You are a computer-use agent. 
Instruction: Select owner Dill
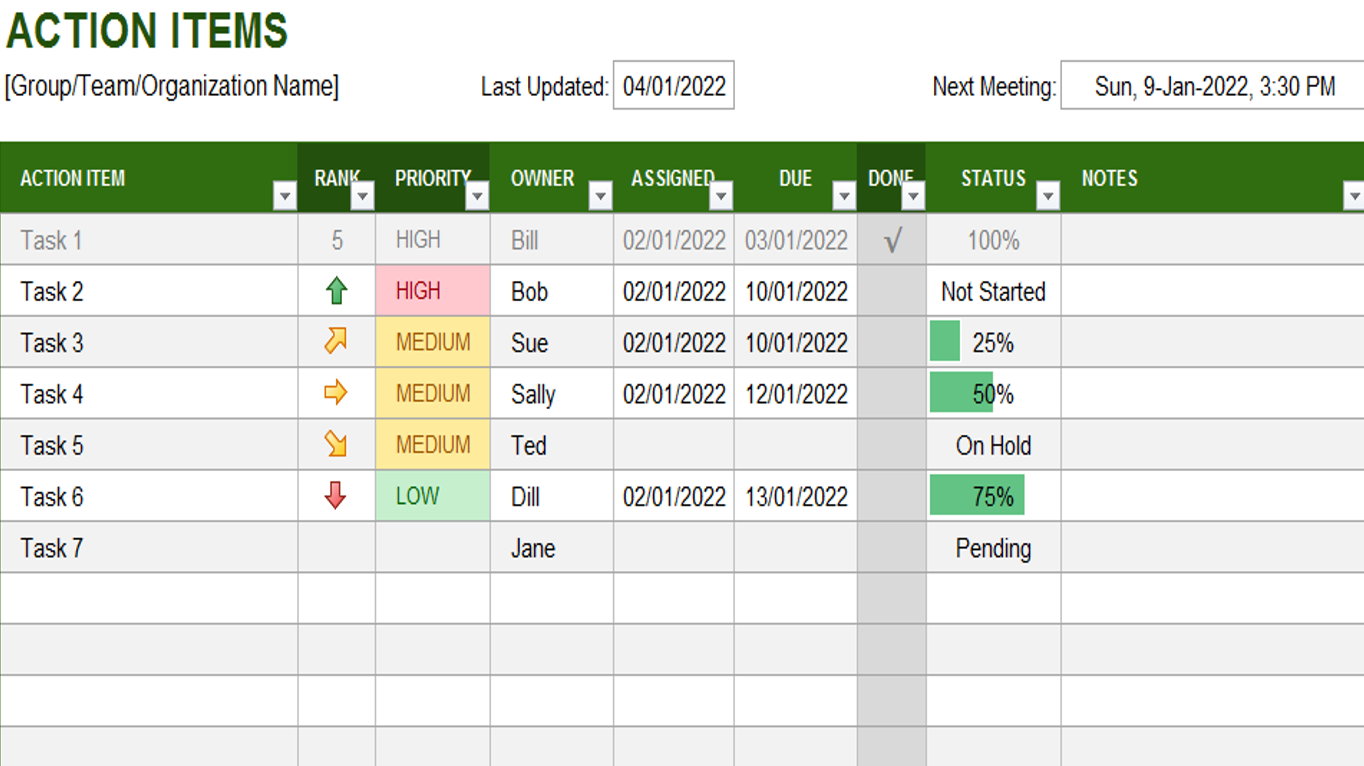click(552, 495)
